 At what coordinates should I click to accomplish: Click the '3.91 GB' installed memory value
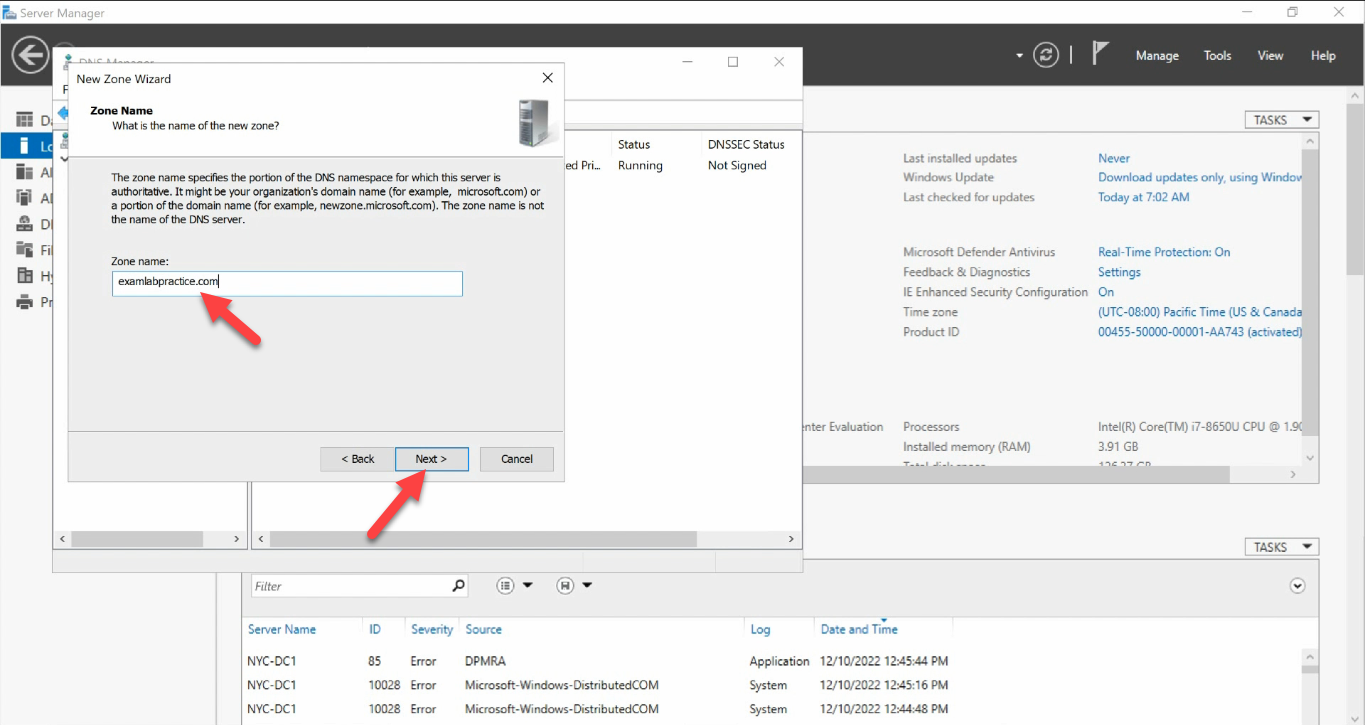[x=1120, y=447]
